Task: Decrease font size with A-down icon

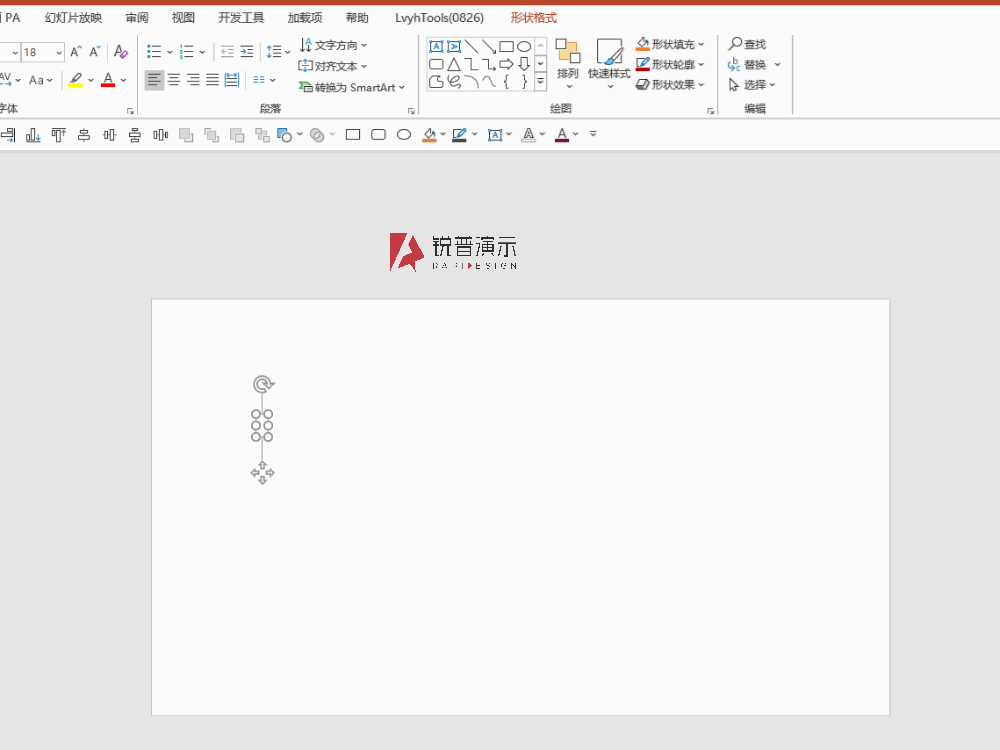Action: point(95,52)
